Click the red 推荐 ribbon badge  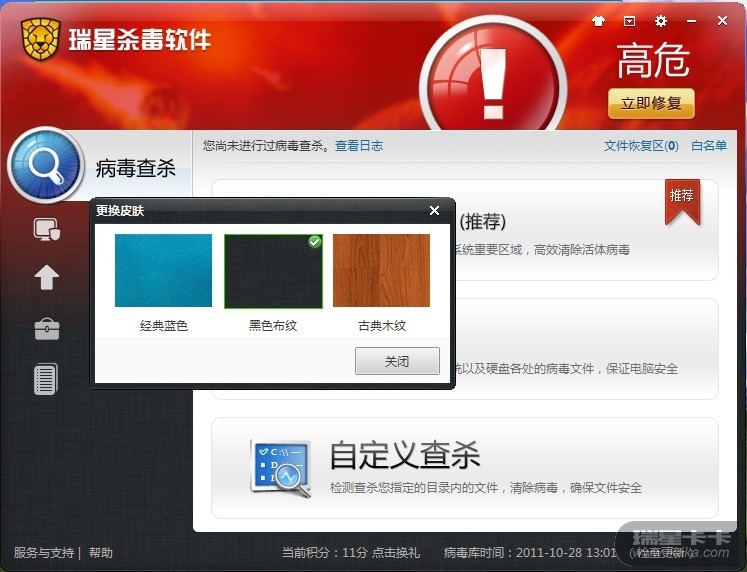tap(682, 201)
